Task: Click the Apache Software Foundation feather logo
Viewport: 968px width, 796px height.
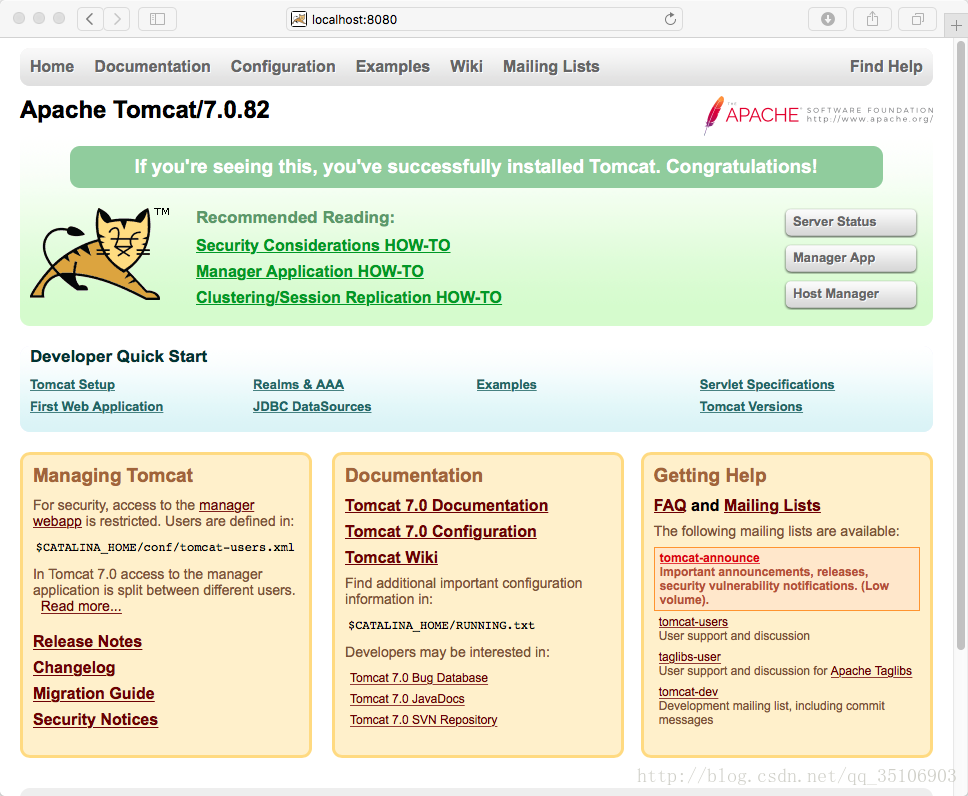Action: point(818,115)
